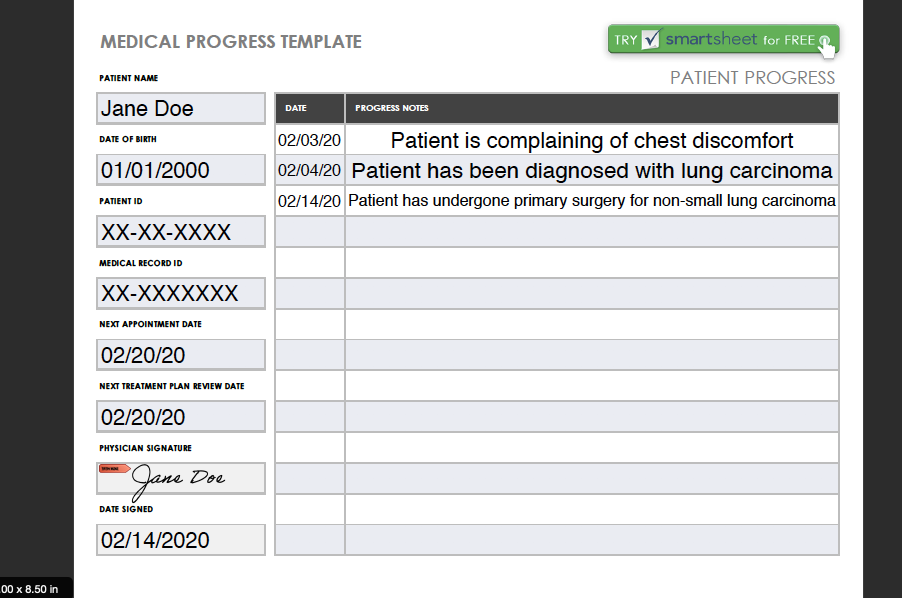Select the lung carcinoma diagnosis note
The height and width of the screenshot is (598, 902).
pos(592,170)
